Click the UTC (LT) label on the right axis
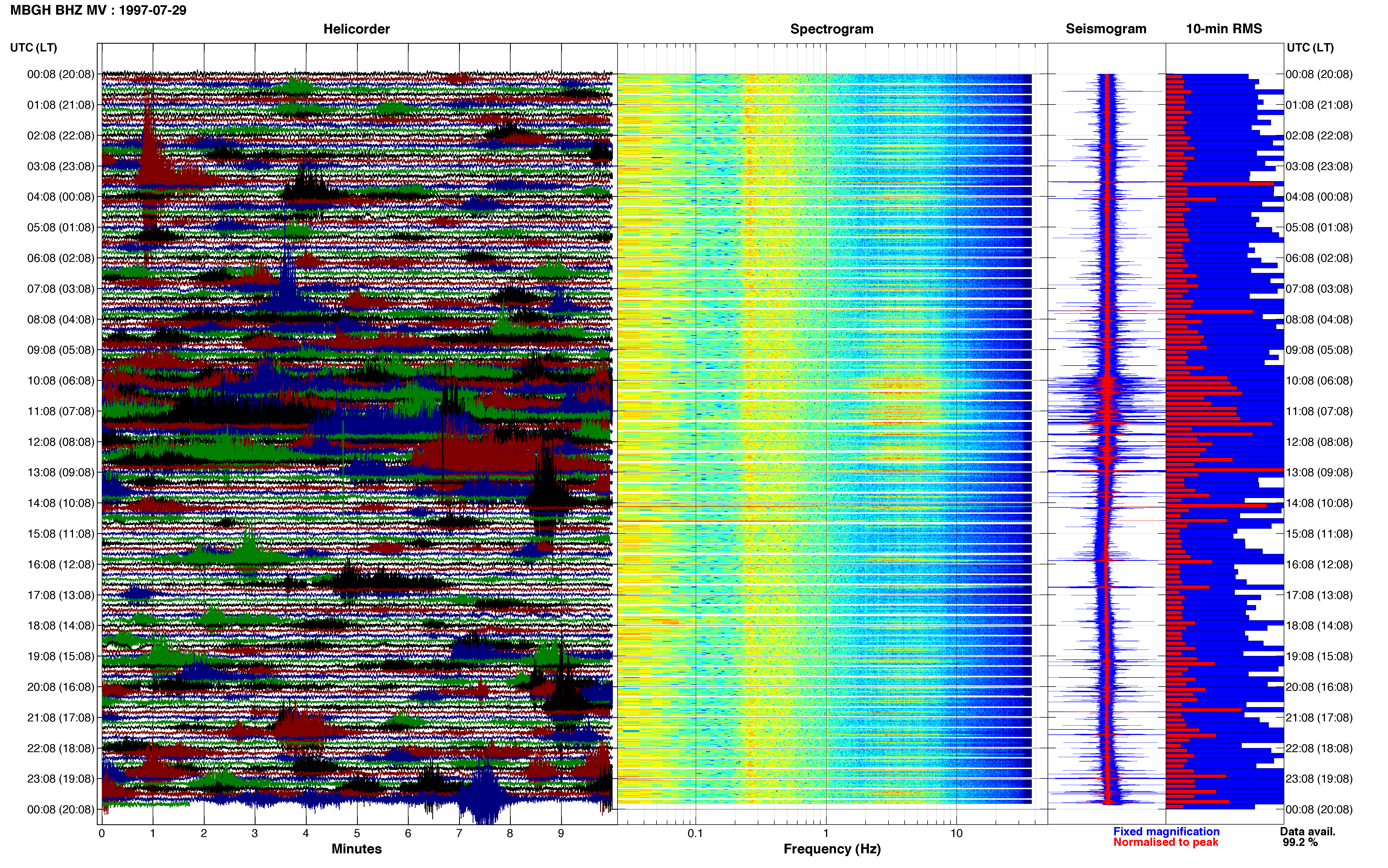Image resolution: width=1388 pixels, height=868 pixels. tap(1311, 48)
